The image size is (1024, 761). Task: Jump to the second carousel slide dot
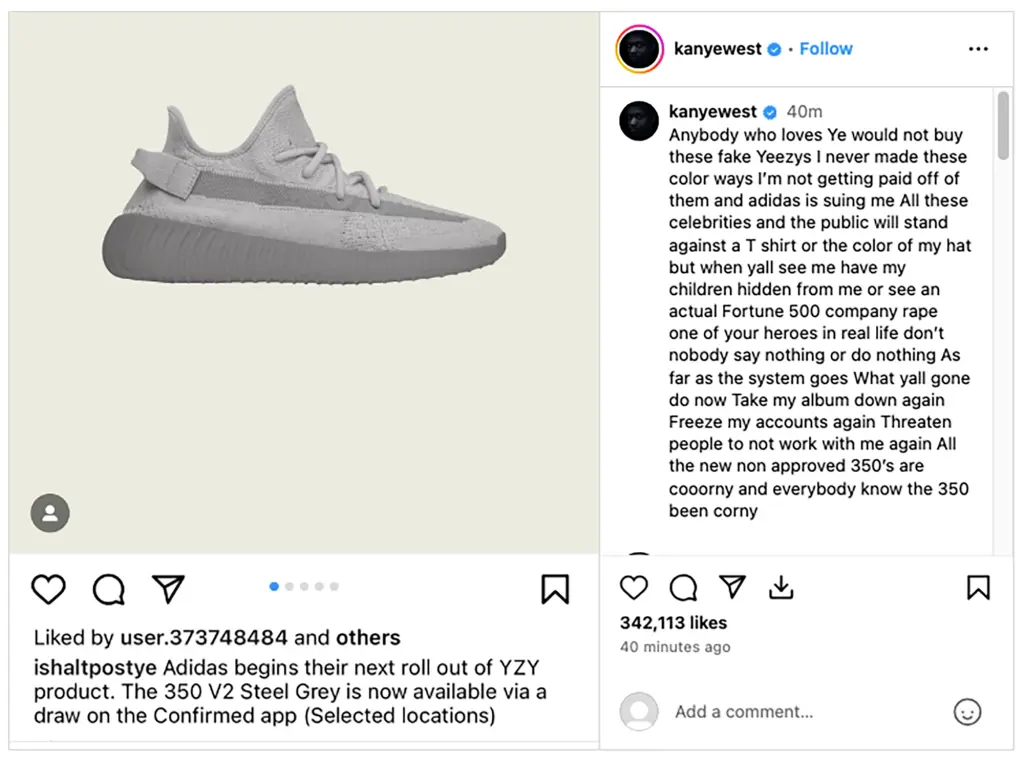(x=289, y=587)
